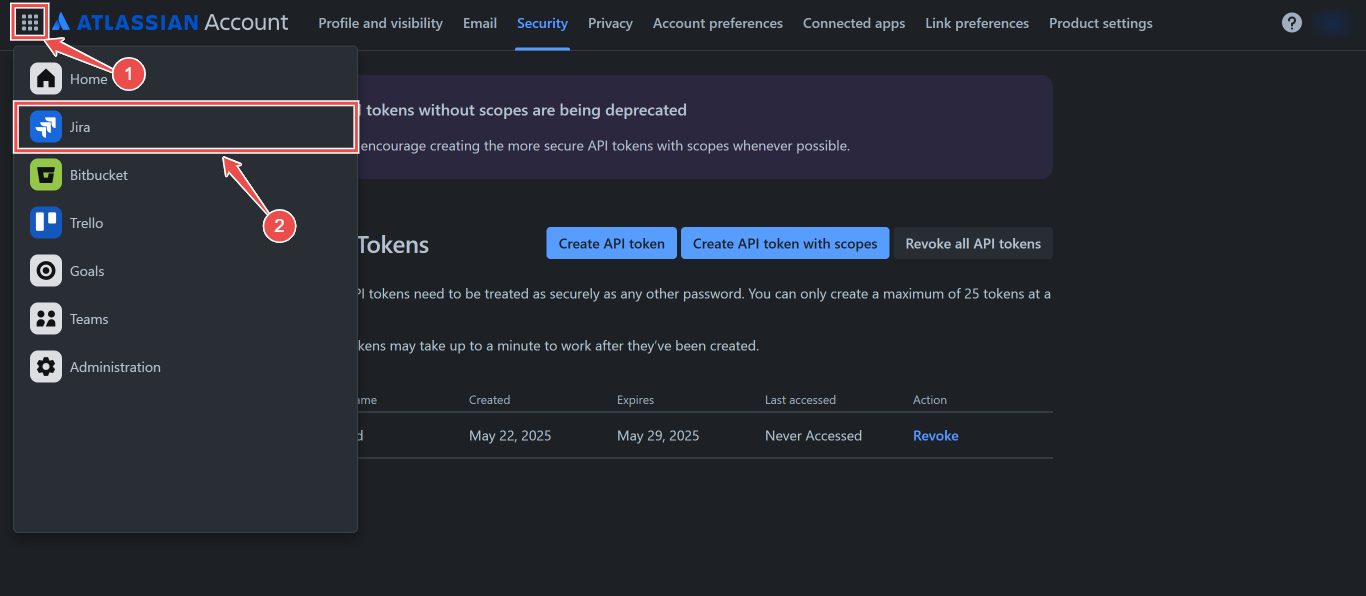Switch to the Privacy tab

coord(610,22)
